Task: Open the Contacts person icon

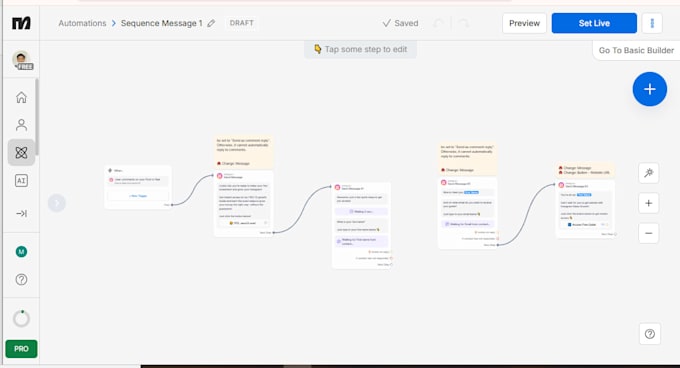Action: point(21,125)
